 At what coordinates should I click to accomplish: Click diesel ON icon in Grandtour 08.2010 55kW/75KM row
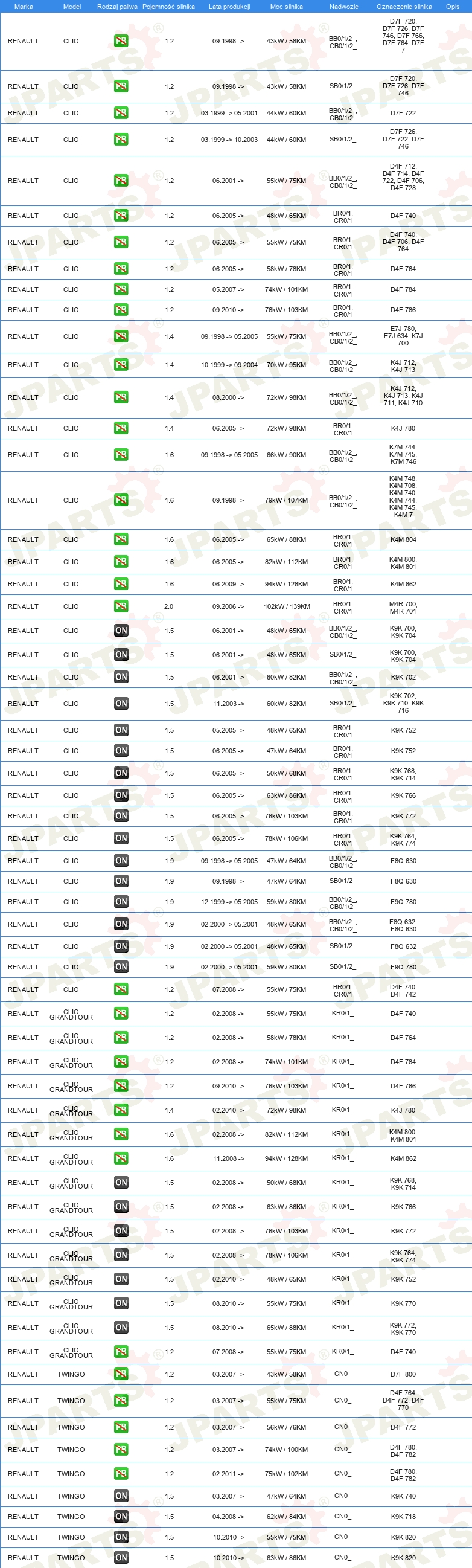[121, 1303]
